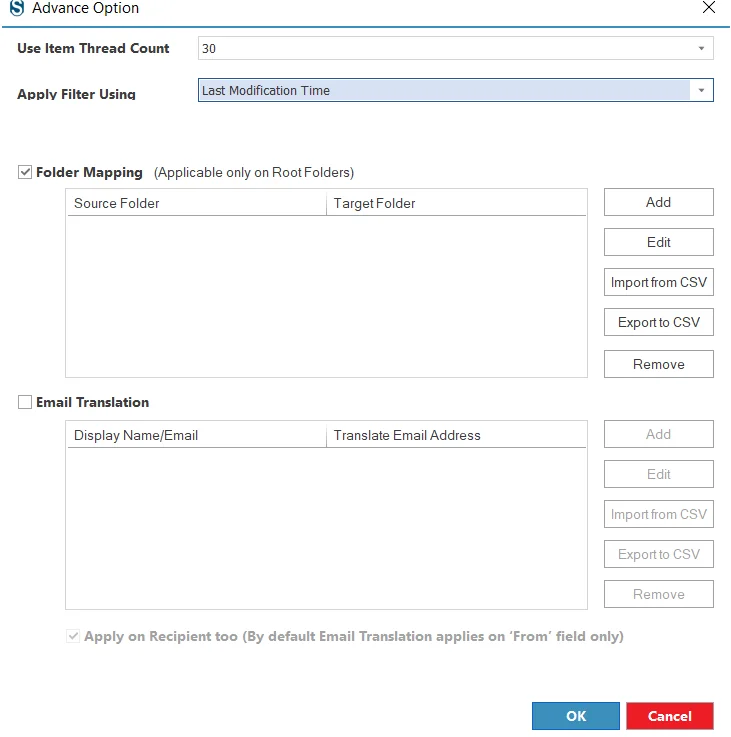The image size is (731, 737).
Task: Expand the Apply Filter Using dropdown arrow
Action: [701, 90]
